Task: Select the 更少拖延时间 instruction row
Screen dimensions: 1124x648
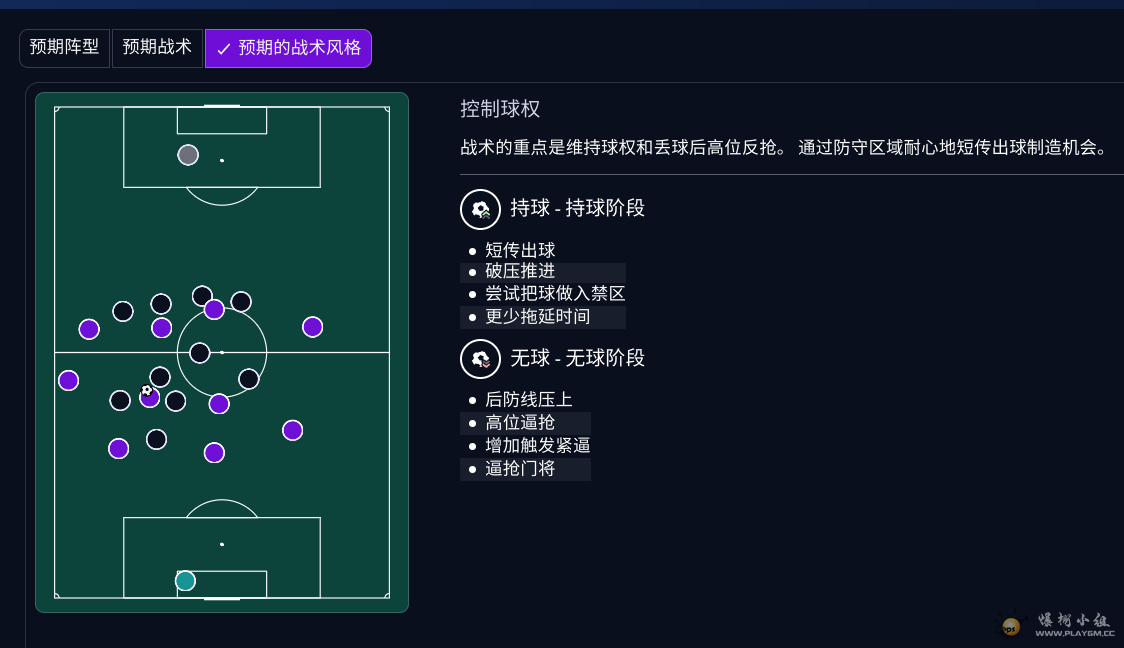Action: click(538, 317)
